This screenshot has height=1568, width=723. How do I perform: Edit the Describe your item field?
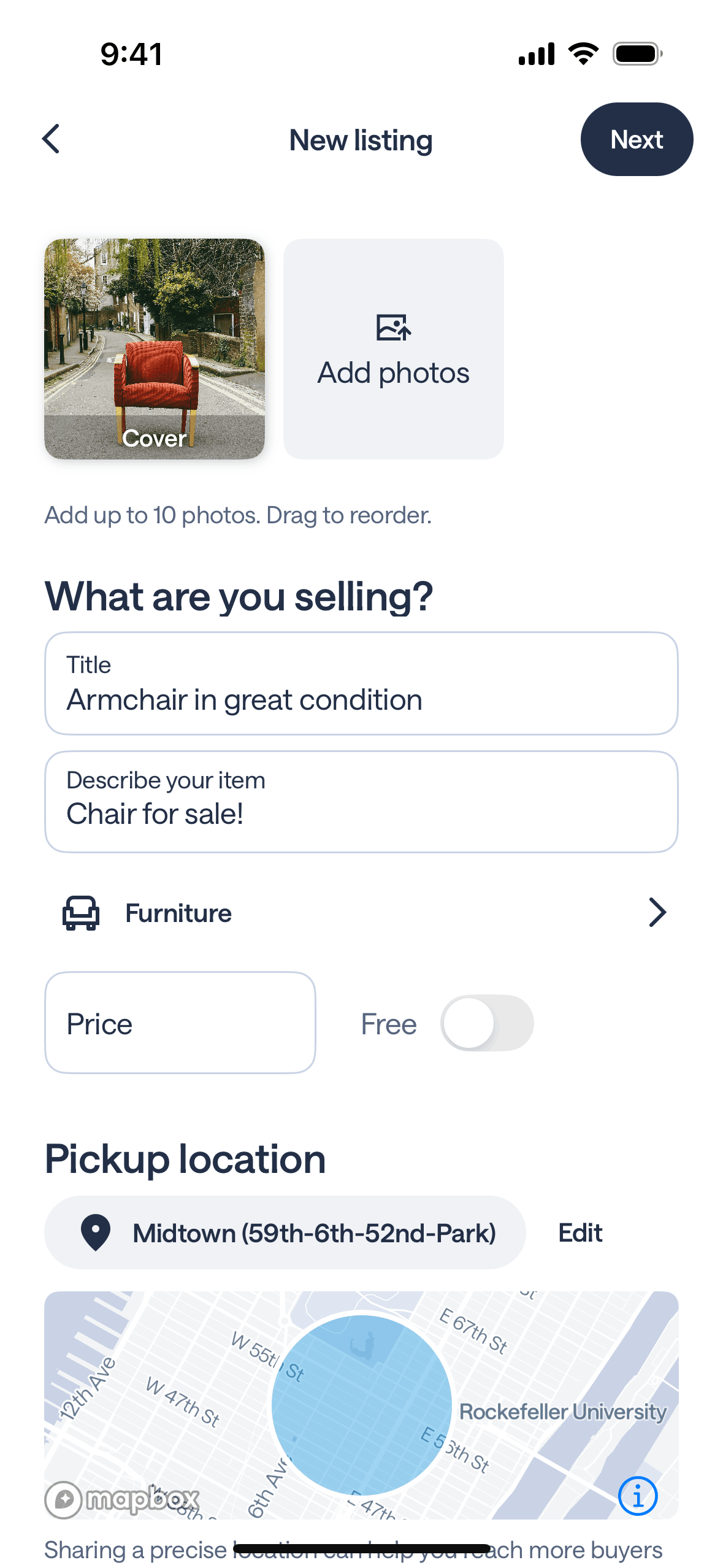(361, 801)
